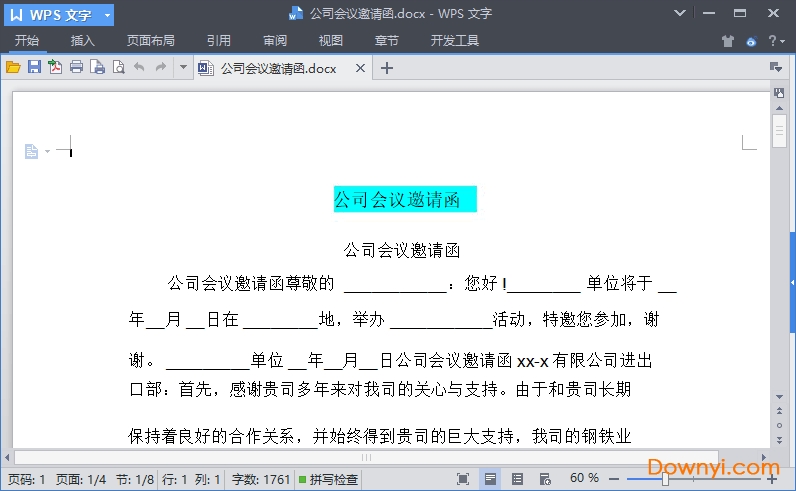Screen dimensions: 796x491
Task: Click 字数: 1761 word count
Action: (x=260, y=479)
